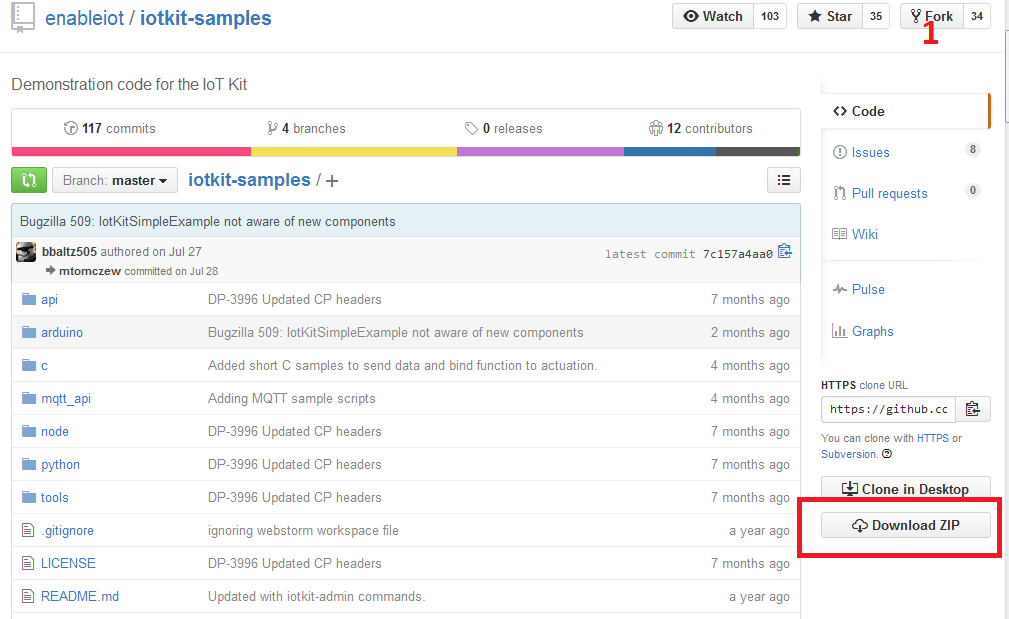Open mtomczew committer profile link
This screenshot has height=619, width=1009.
[89, 272]
